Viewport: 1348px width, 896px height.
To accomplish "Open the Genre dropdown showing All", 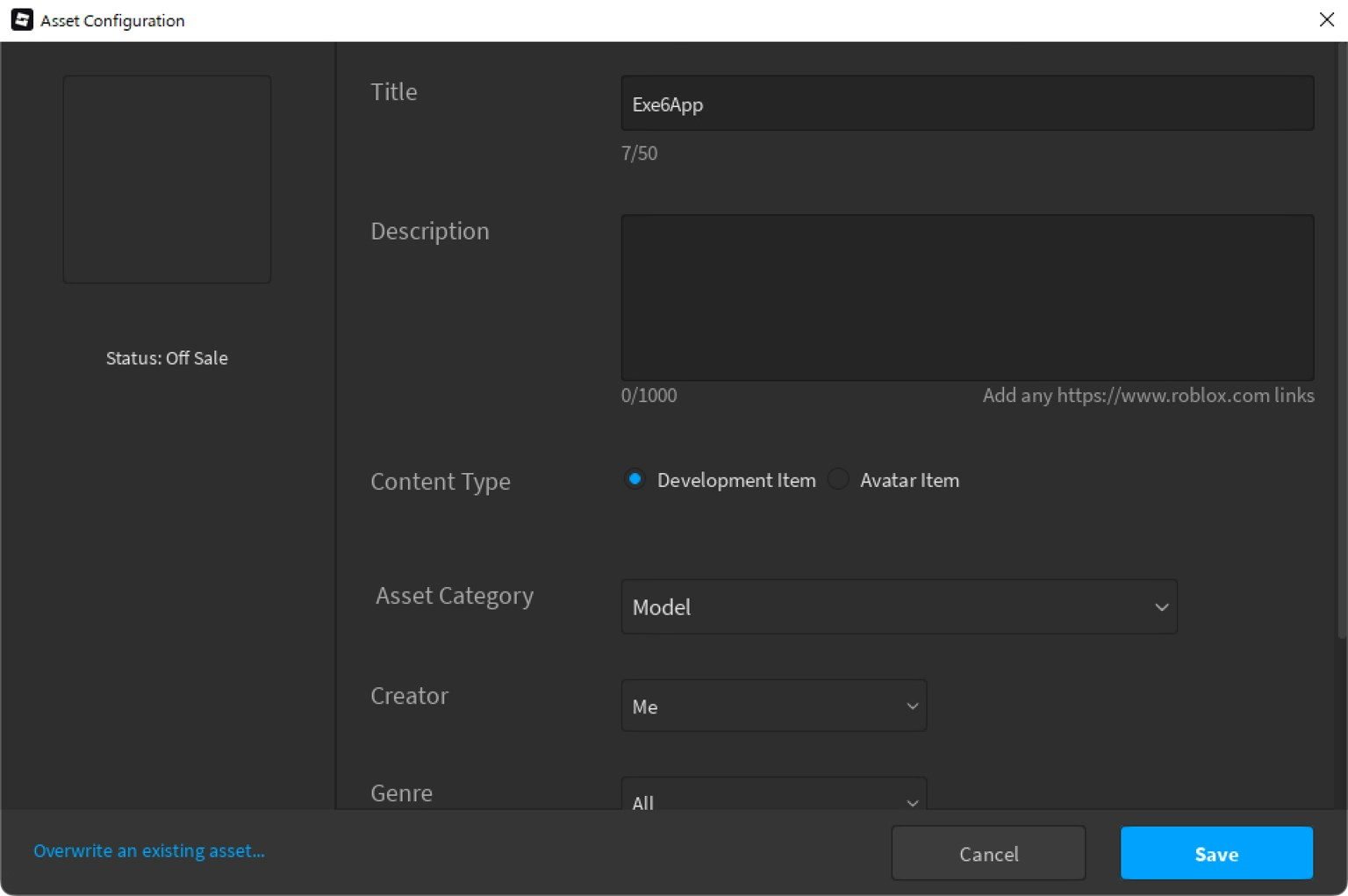I will 773,793.
